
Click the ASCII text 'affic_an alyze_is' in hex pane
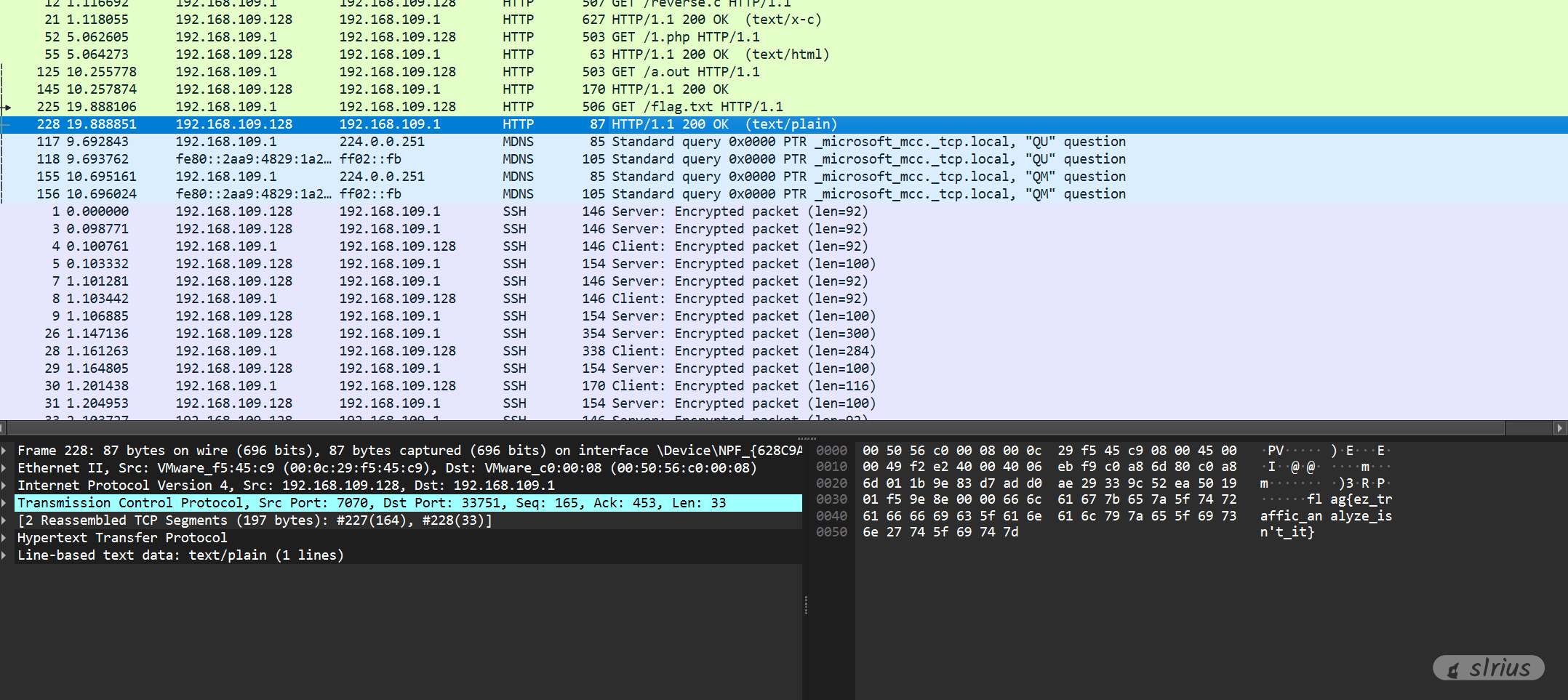[x=1325, y=516]
